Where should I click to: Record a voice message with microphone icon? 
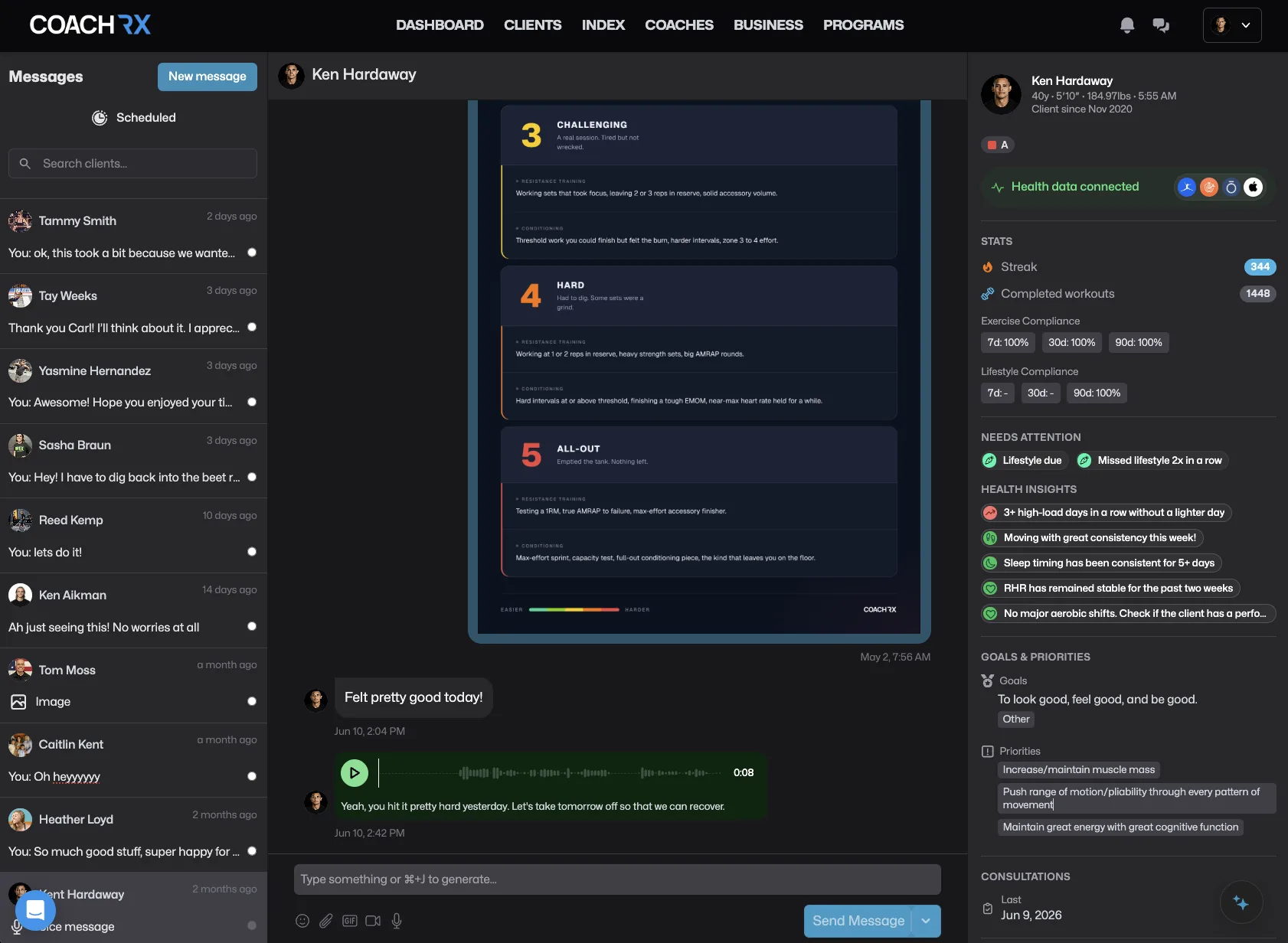coord(397,921)
